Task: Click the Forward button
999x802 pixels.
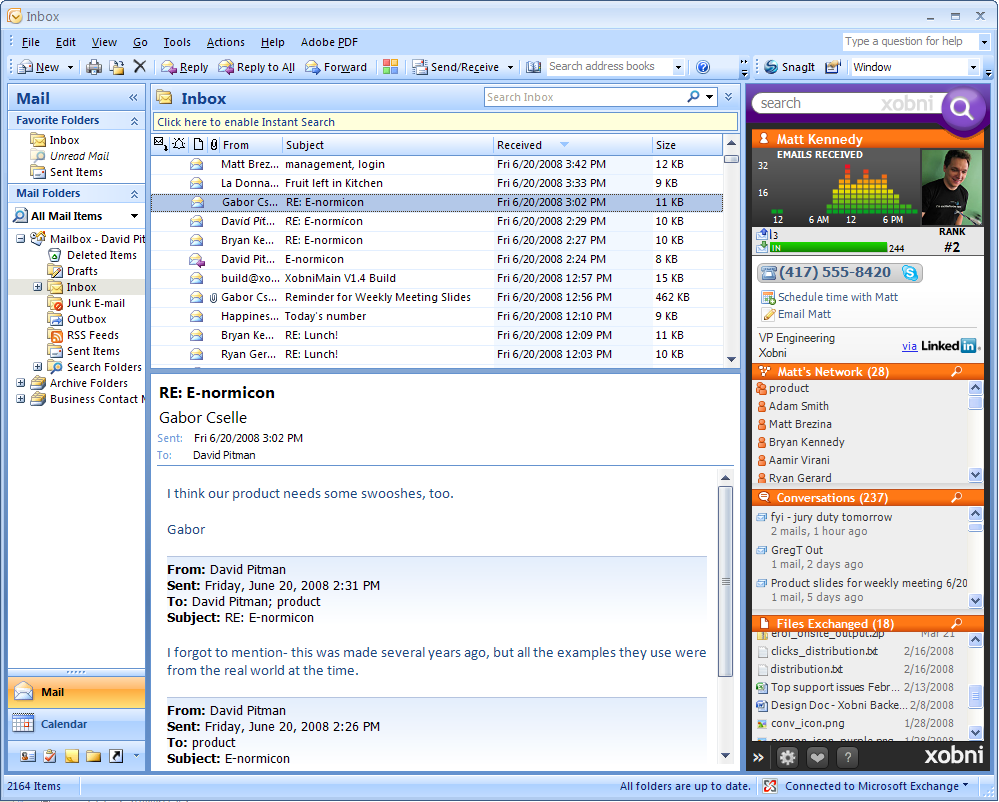Action: (336, 67)
